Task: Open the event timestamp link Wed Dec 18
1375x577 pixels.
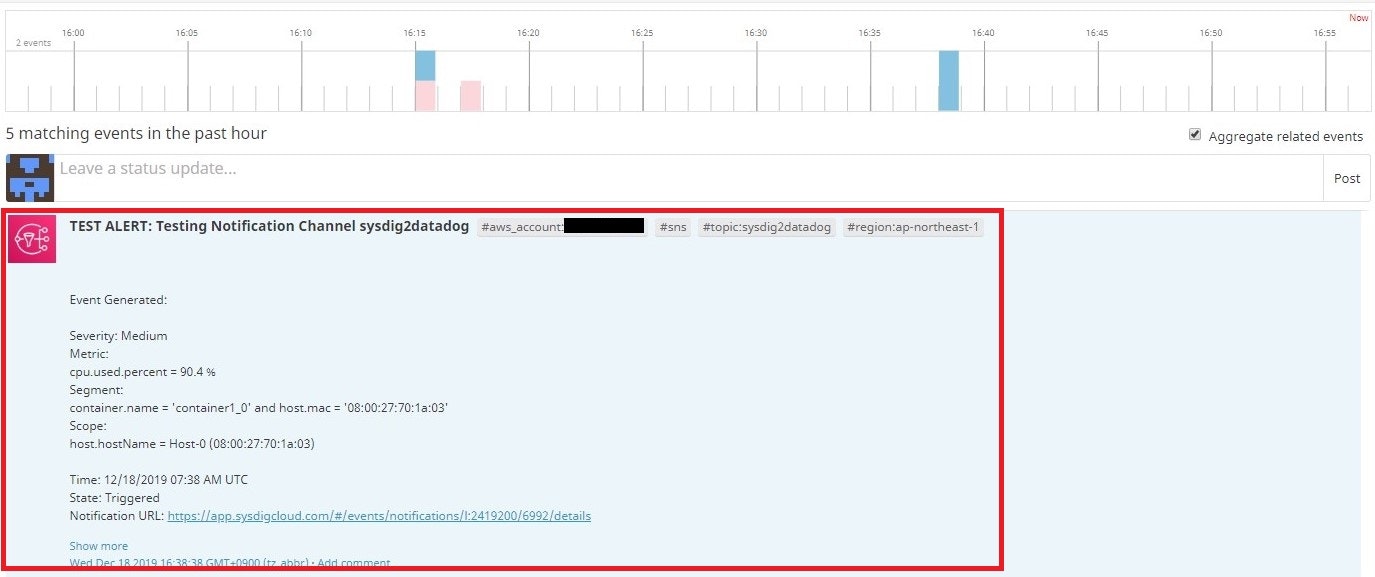Action: [x=190, y=563]
